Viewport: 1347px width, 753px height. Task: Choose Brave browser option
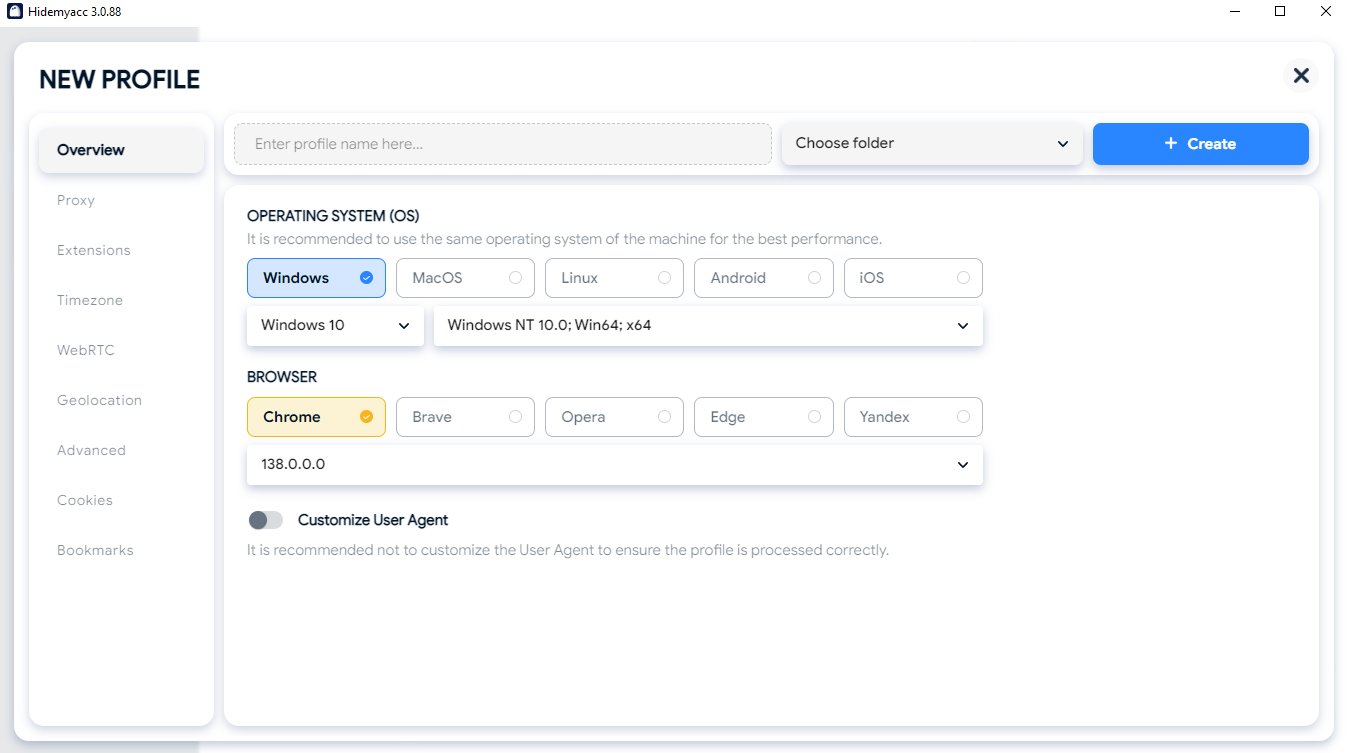465,417
